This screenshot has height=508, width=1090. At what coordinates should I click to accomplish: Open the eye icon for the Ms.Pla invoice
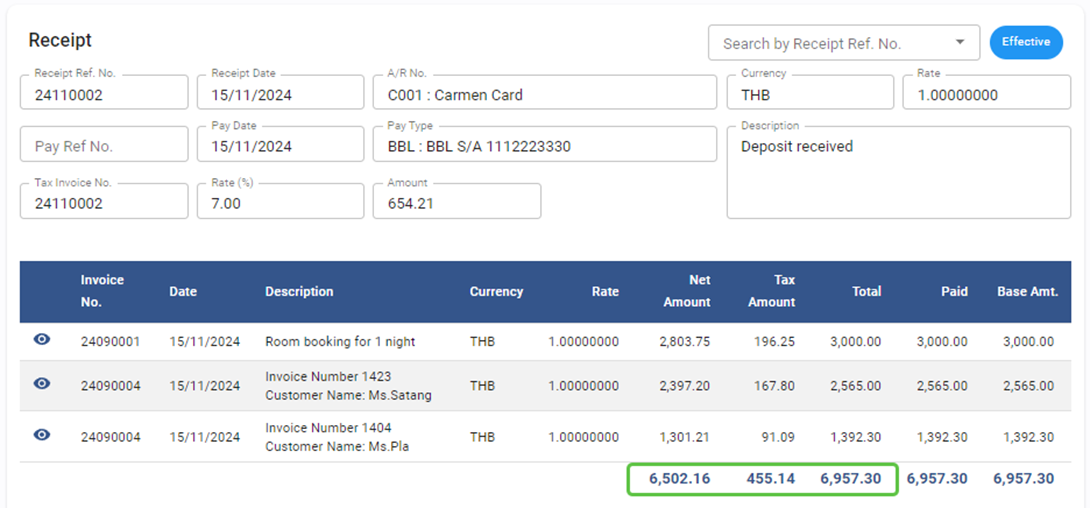[41, 435]
